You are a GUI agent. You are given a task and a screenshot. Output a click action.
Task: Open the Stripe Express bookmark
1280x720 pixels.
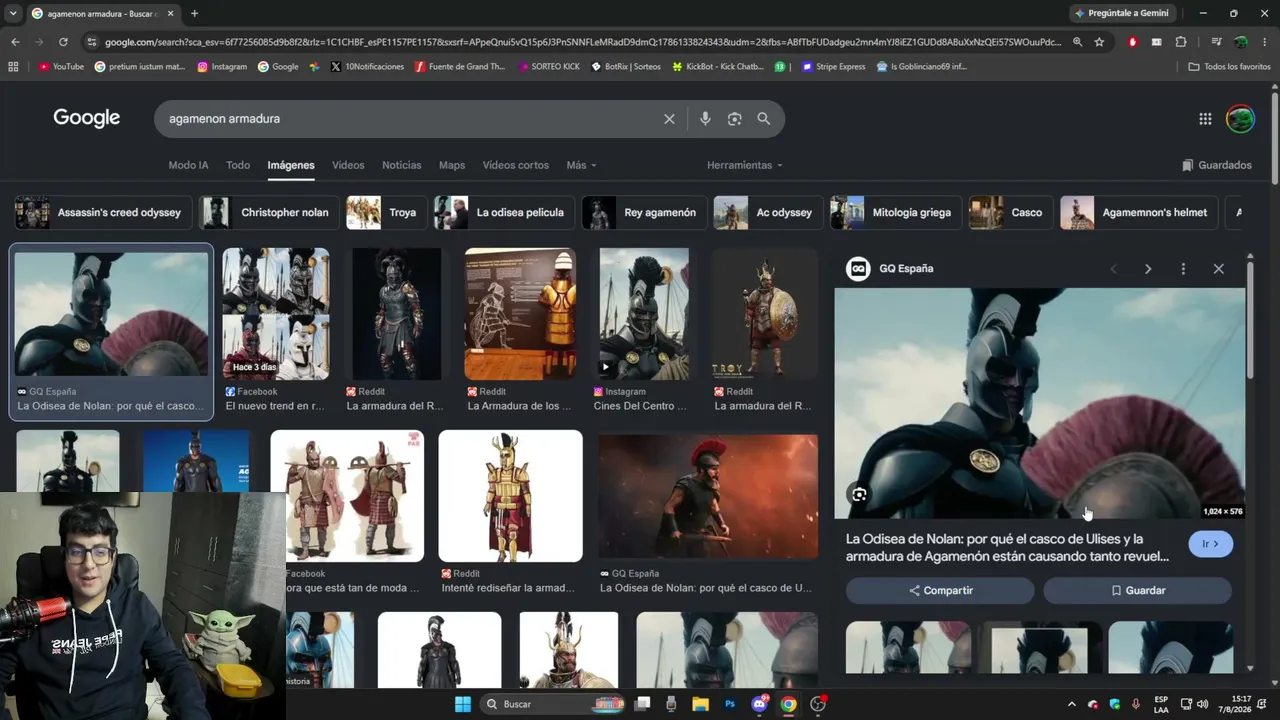coord(833,67)
